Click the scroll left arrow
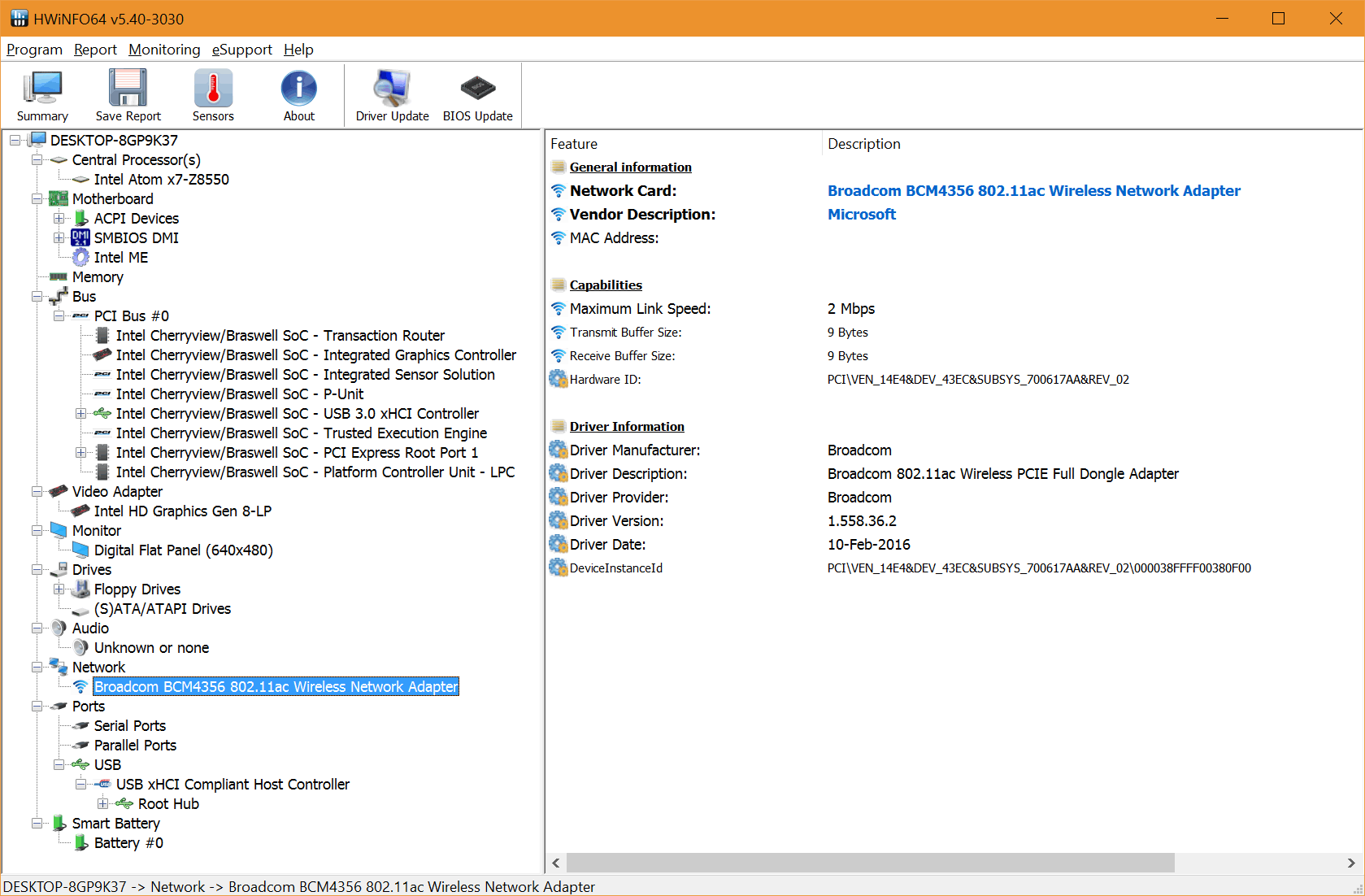 (556, 863)
